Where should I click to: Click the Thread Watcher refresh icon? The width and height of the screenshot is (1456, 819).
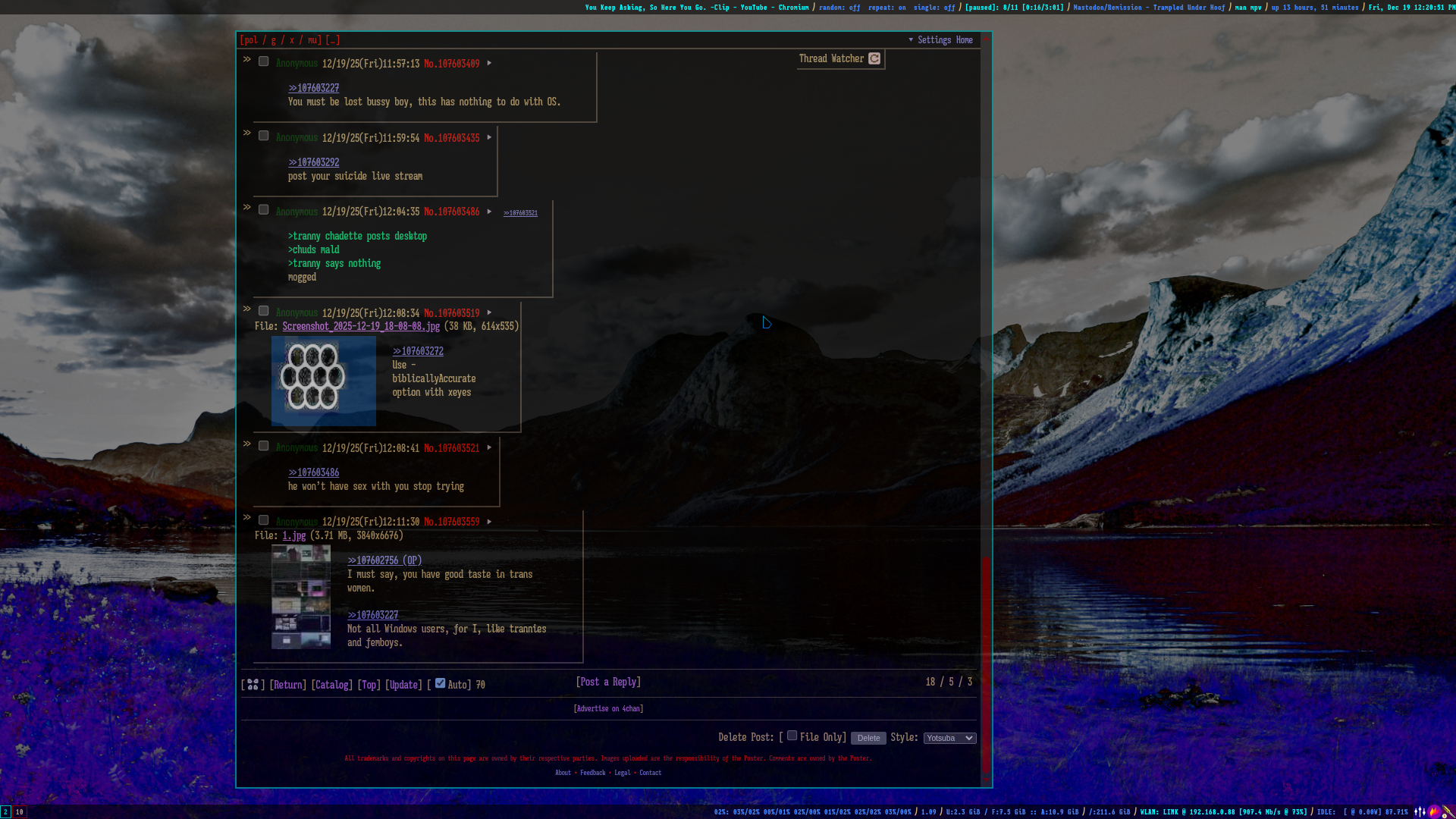[x=874, y=58]
